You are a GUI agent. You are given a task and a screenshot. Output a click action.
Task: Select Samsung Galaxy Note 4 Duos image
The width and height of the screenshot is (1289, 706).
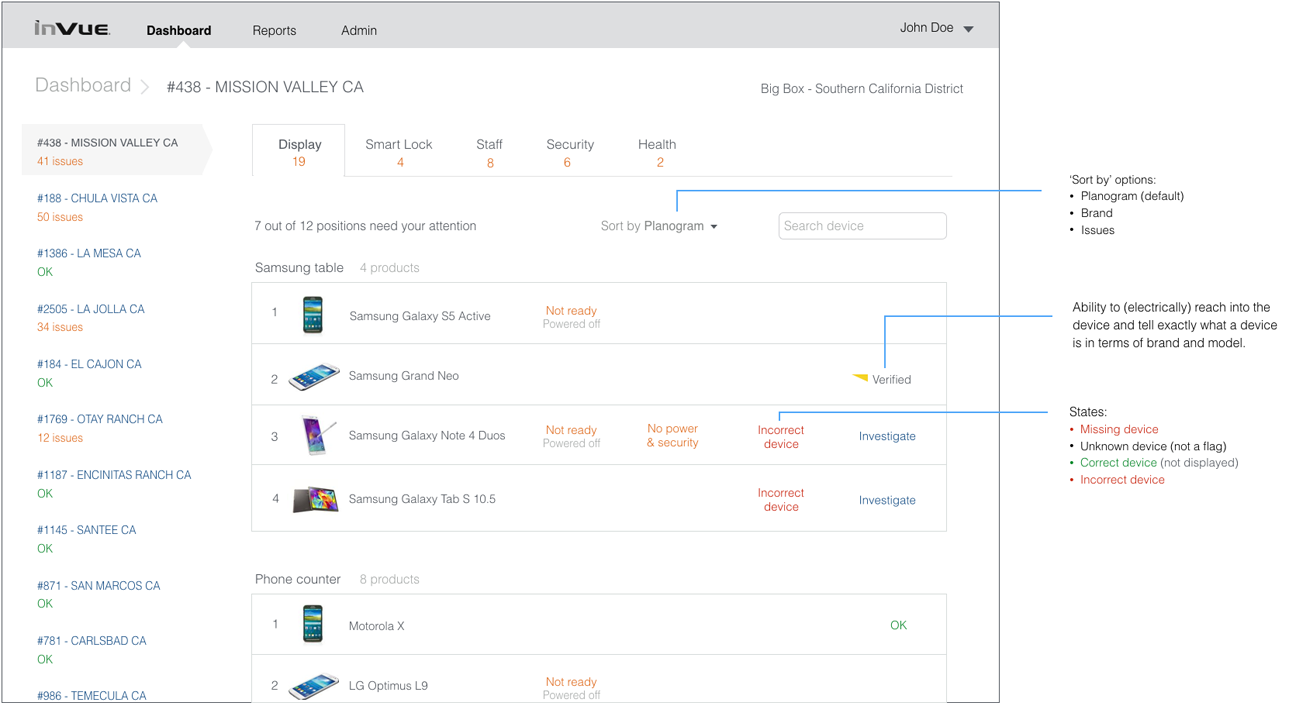point(319,436)
